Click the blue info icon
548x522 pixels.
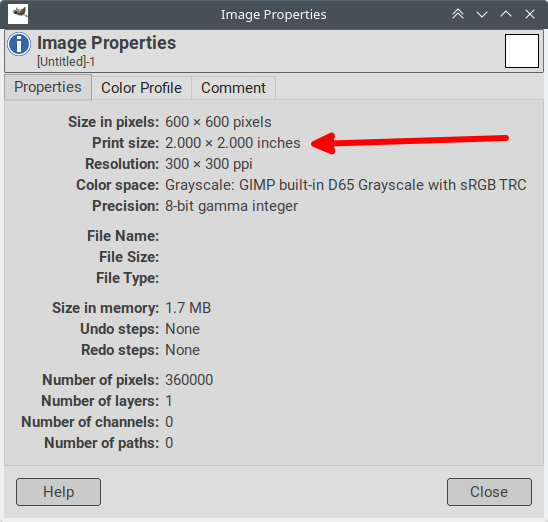tap(19, 44)
